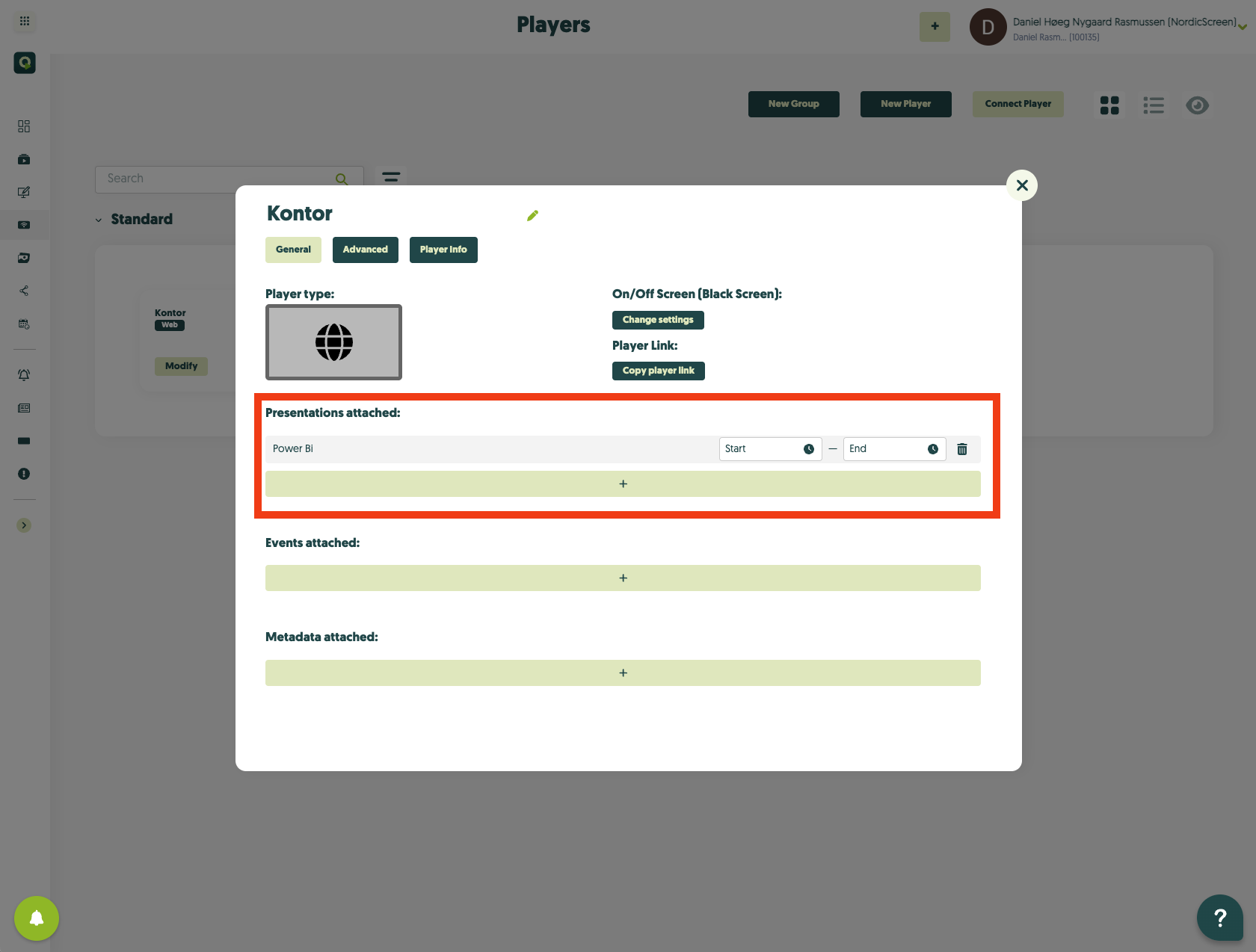Open the user account dropdown chevron

pyautogui.click(x=1242, y=28)
